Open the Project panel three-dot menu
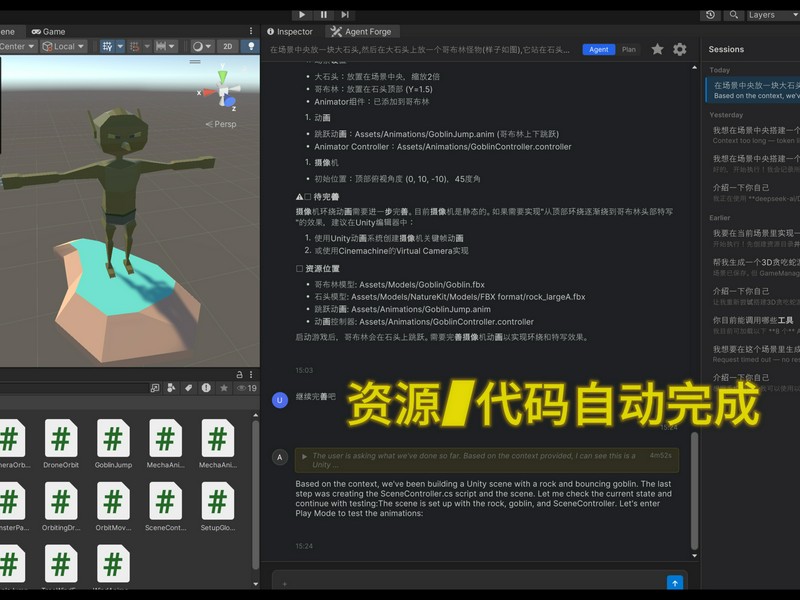 pos(251,374)
